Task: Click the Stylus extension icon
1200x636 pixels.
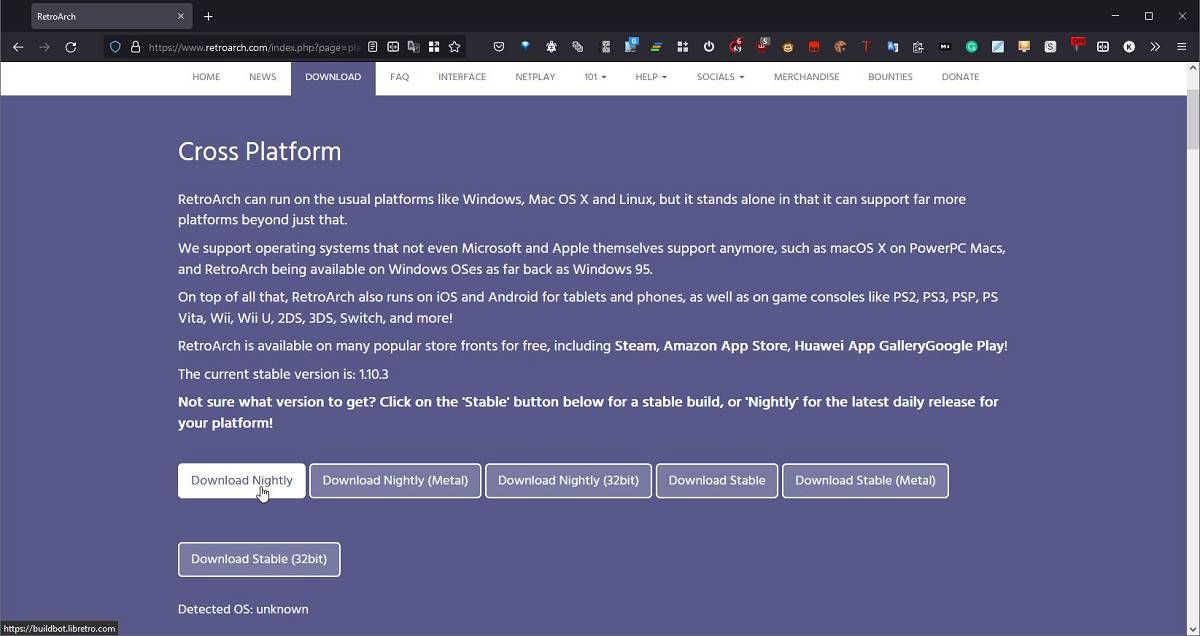Action: click(1049, 46)
